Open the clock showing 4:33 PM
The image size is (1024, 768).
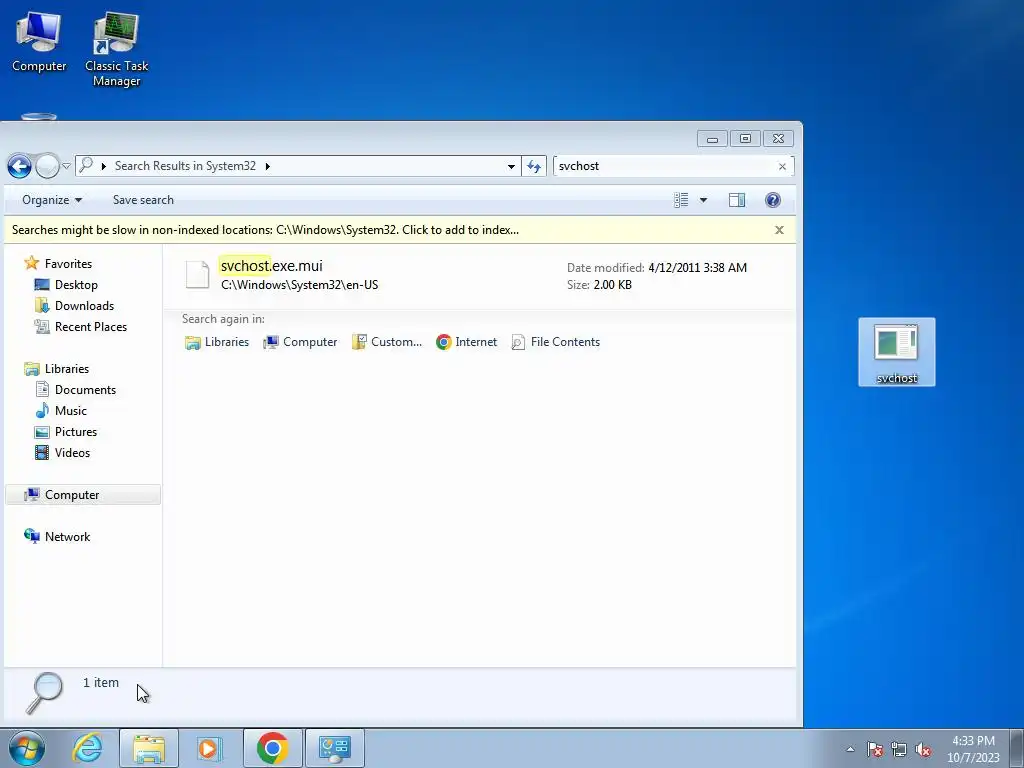click(973, 749)
